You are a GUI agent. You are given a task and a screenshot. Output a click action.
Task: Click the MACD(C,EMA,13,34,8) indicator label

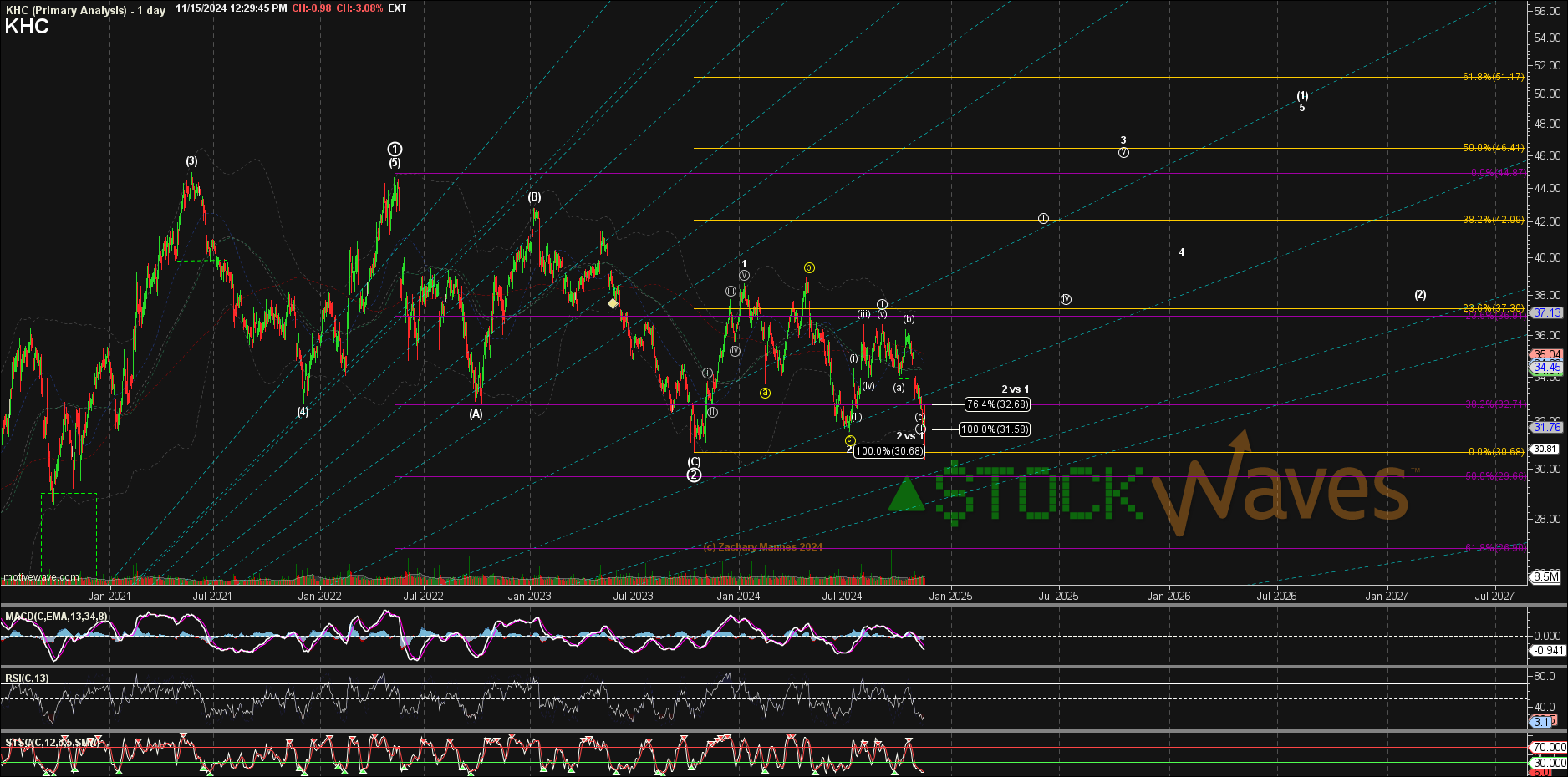point(56,617)
